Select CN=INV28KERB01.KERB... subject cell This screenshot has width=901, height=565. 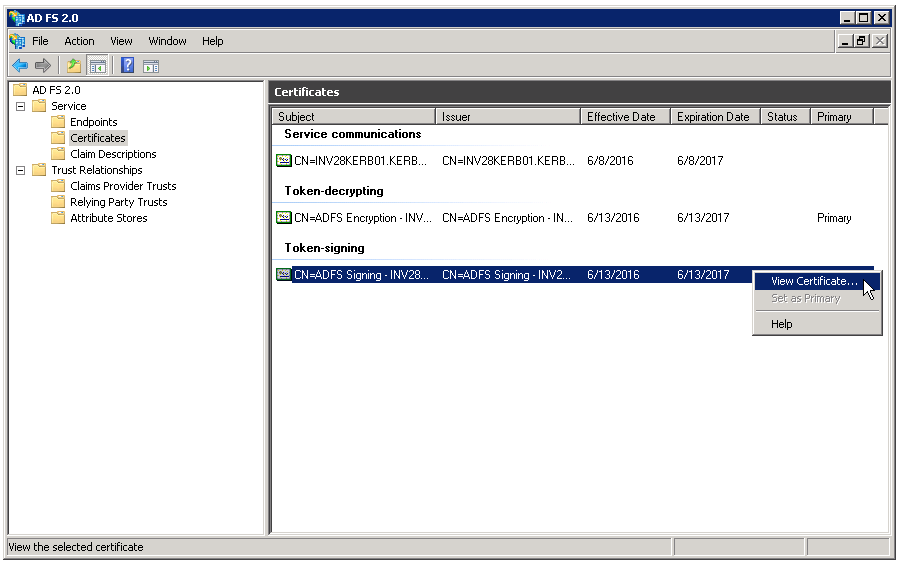click(360, 160)
